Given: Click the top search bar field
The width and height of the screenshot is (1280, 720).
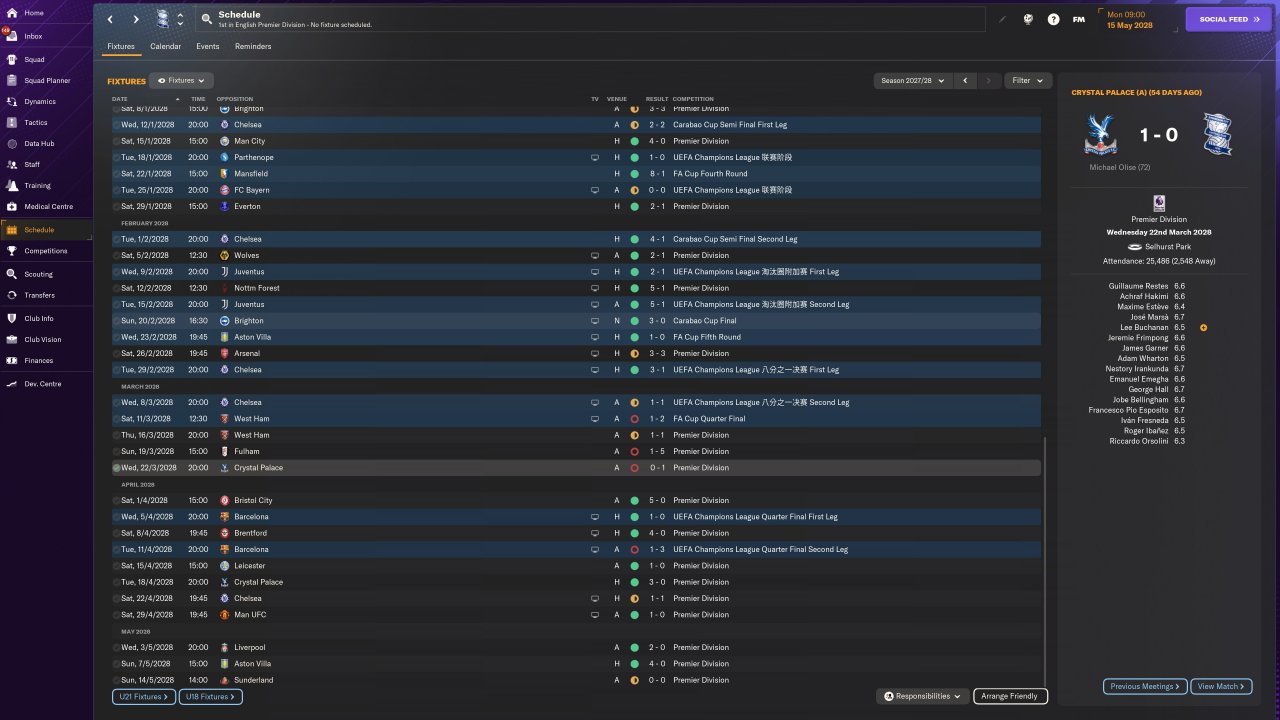Looking at the screenshot, I should coord(590,19).
